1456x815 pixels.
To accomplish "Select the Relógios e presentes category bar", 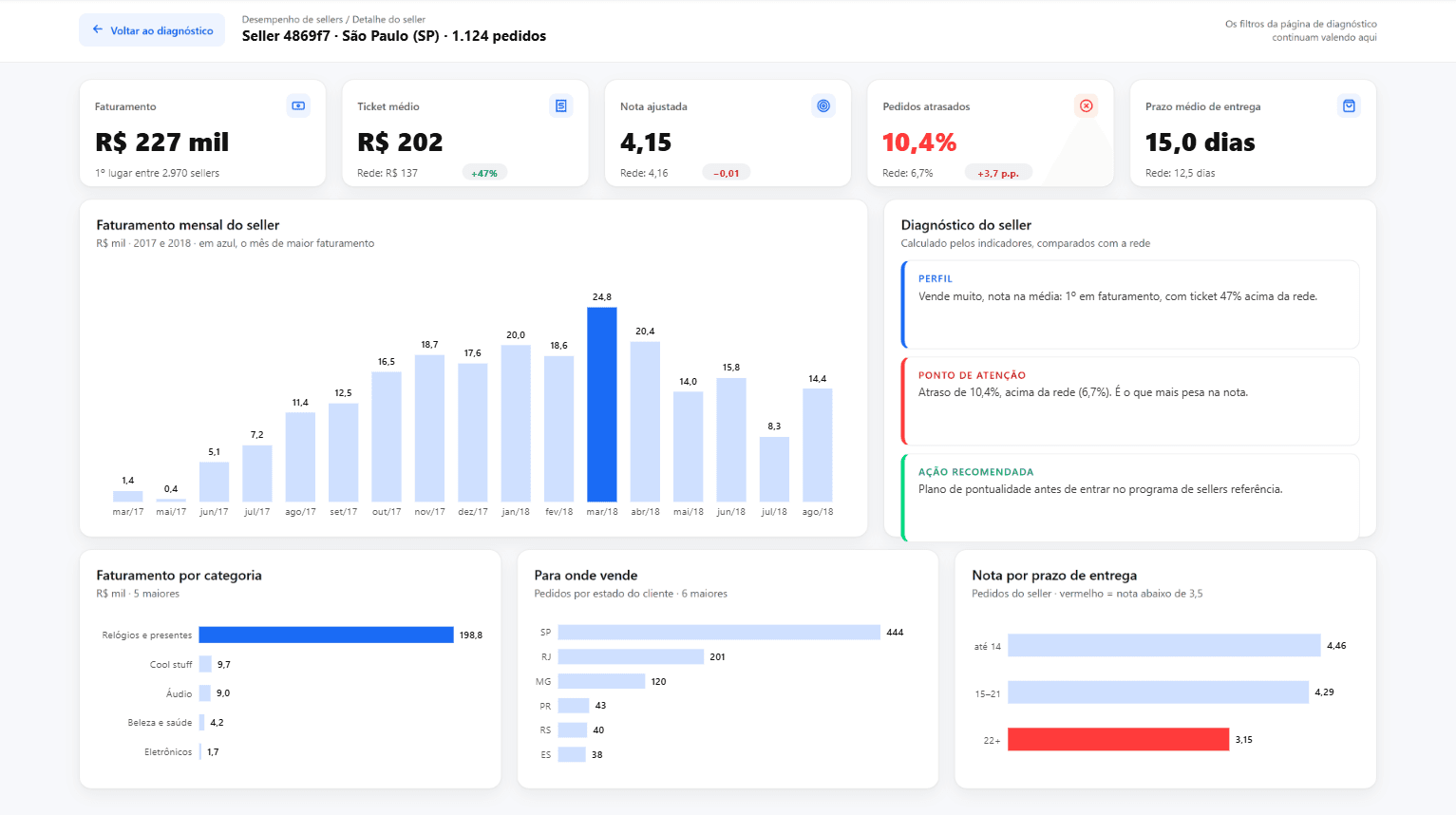I will tap(326, 635).
